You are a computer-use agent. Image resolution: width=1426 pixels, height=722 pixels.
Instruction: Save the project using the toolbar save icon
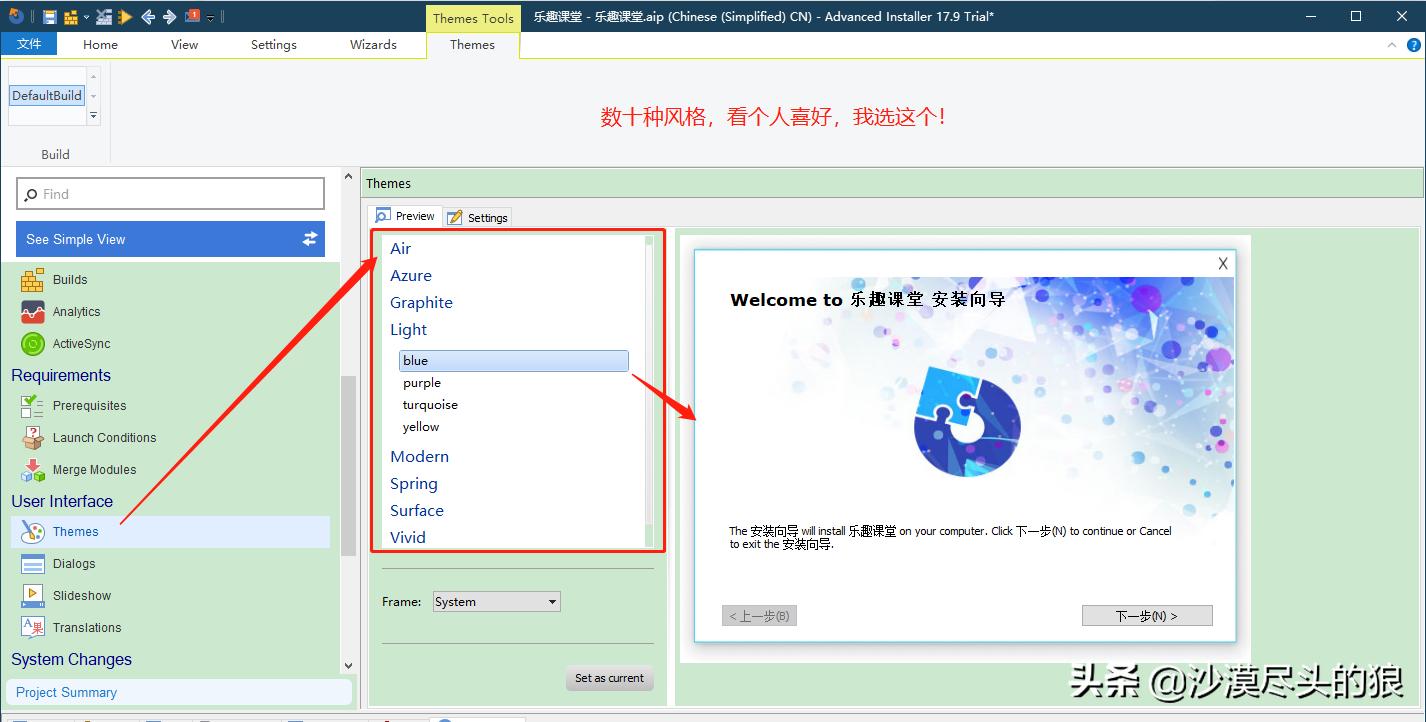point(49,16)
